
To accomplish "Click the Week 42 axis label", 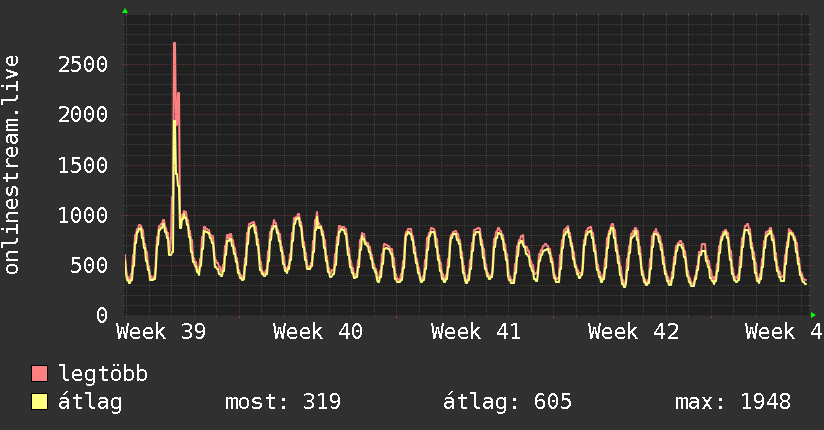I will [x=633, y=332].
